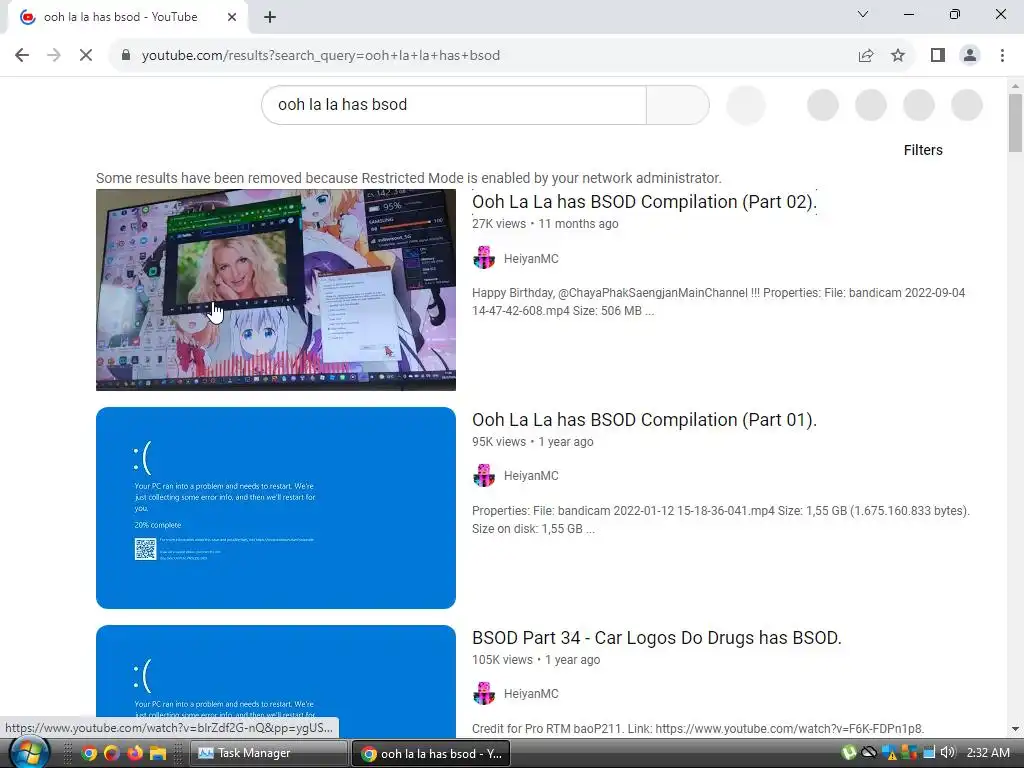Click the scrollbar down arrow

tap(1015, 729)
